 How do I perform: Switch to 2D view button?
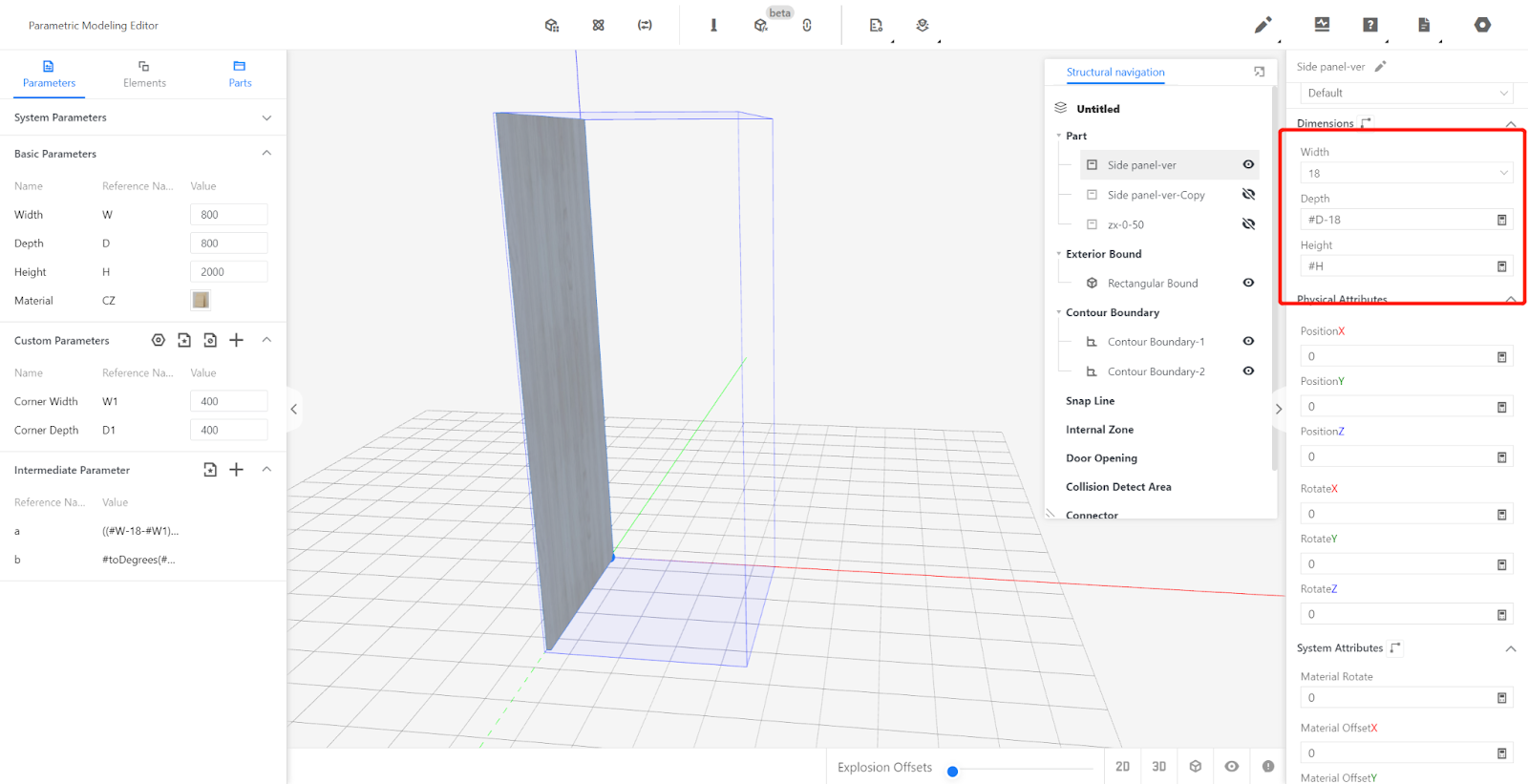coord(1122,767)
